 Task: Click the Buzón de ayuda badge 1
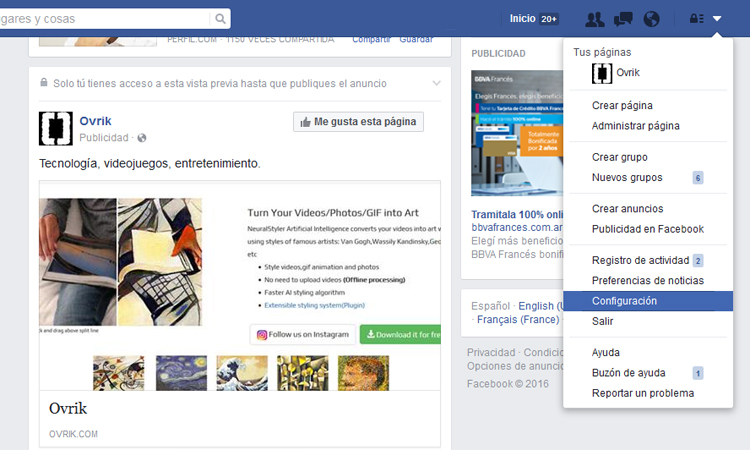[x=698, y=373]
